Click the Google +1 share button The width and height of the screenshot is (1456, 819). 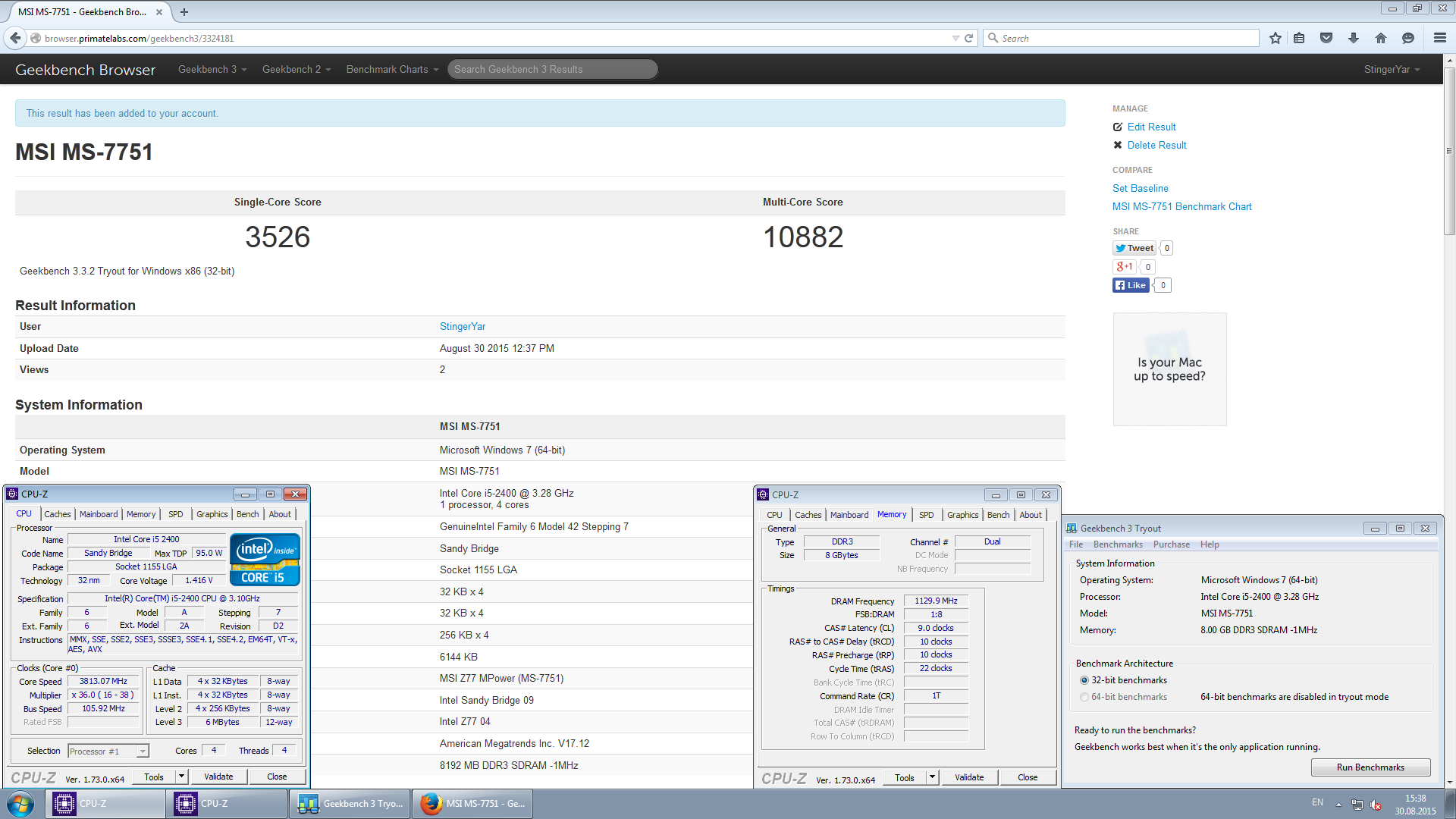coord(1124,267)
